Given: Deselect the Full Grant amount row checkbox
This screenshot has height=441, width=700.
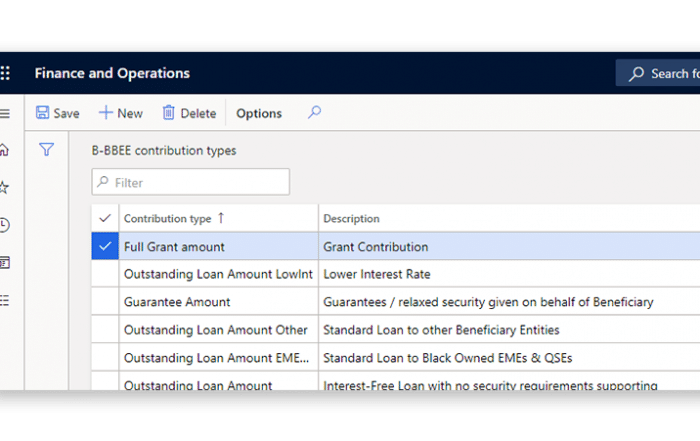Looking at the screenshot, I should 106,246.
